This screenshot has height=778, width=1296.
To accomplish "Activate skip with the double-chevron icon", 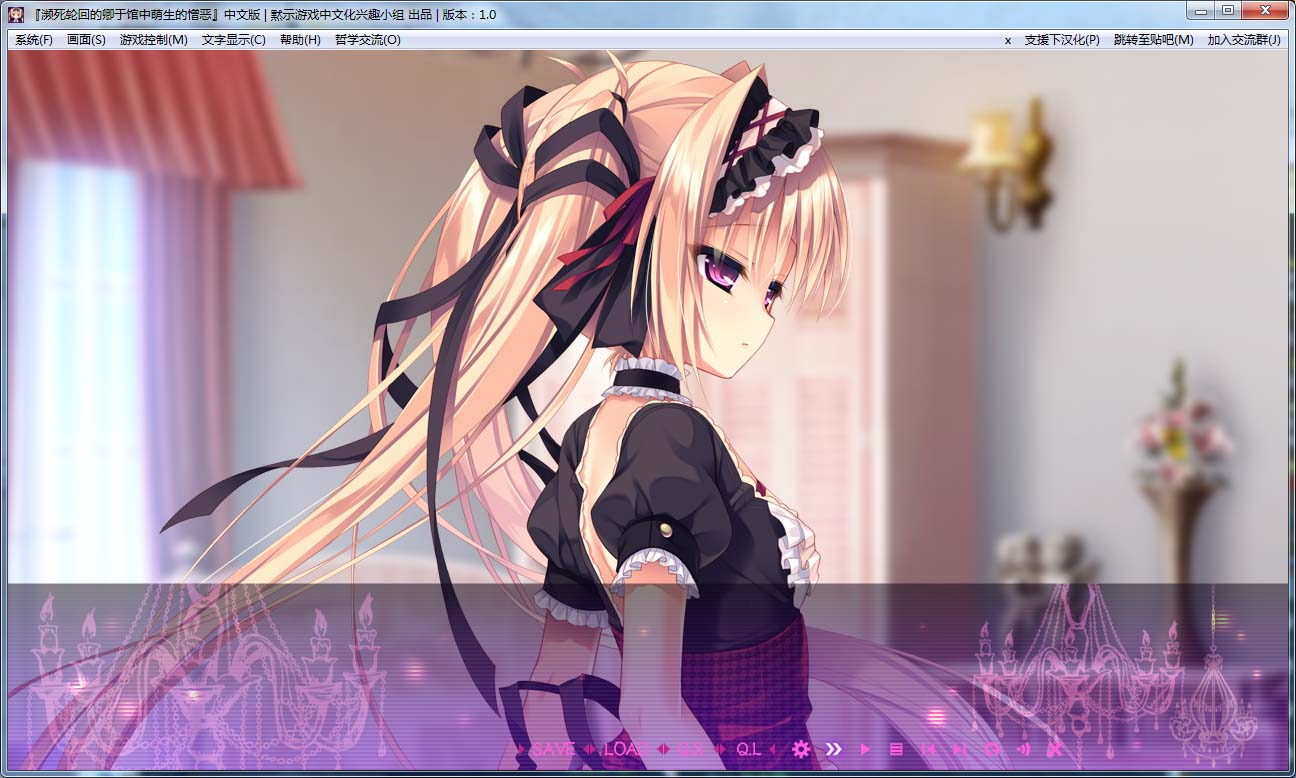I will 833,749.
